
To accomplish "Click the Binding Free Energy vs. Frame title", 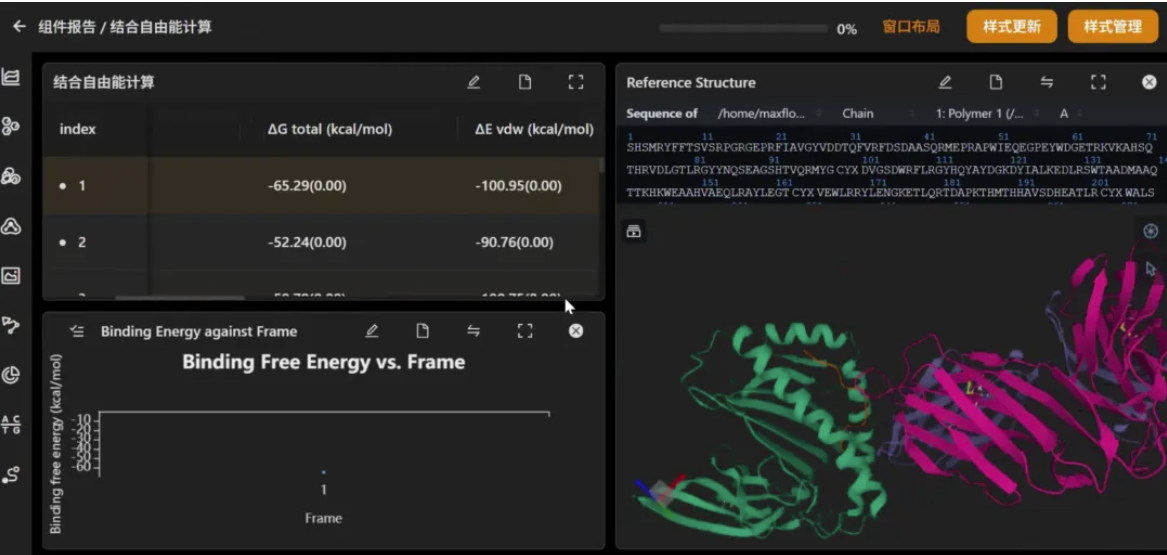I will pos(324,362).
